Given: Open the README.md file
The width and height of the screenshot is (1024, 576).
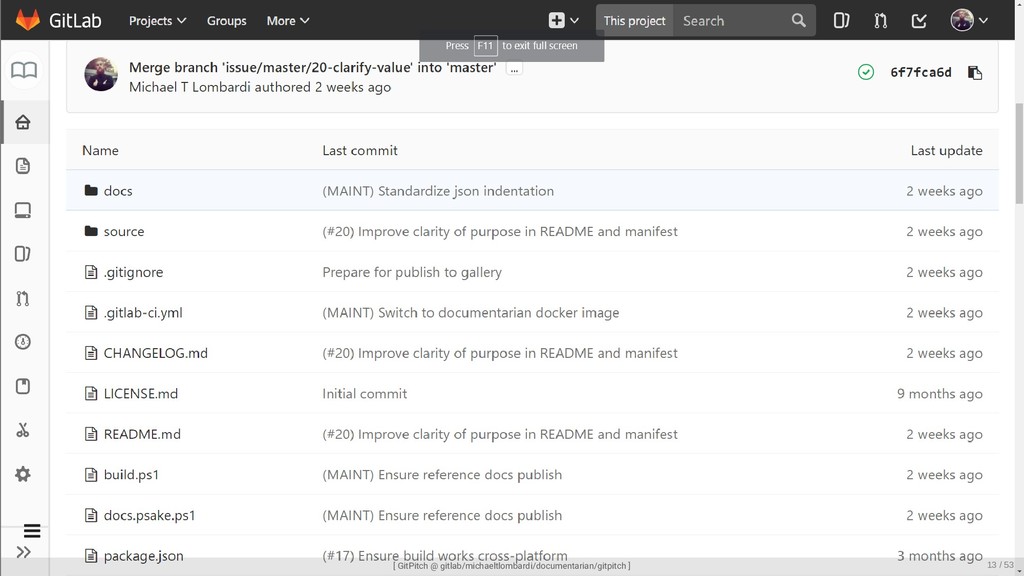Looking at the screenshot, I should [x=142, y=434].
